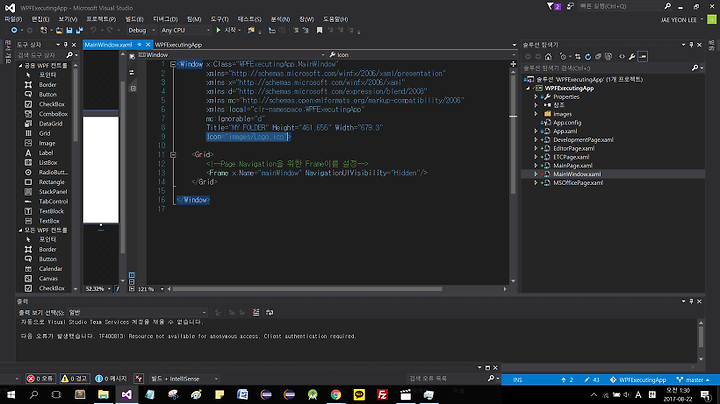
Task: Select App.config in Solution Explorer
Action: pos(567,123)
